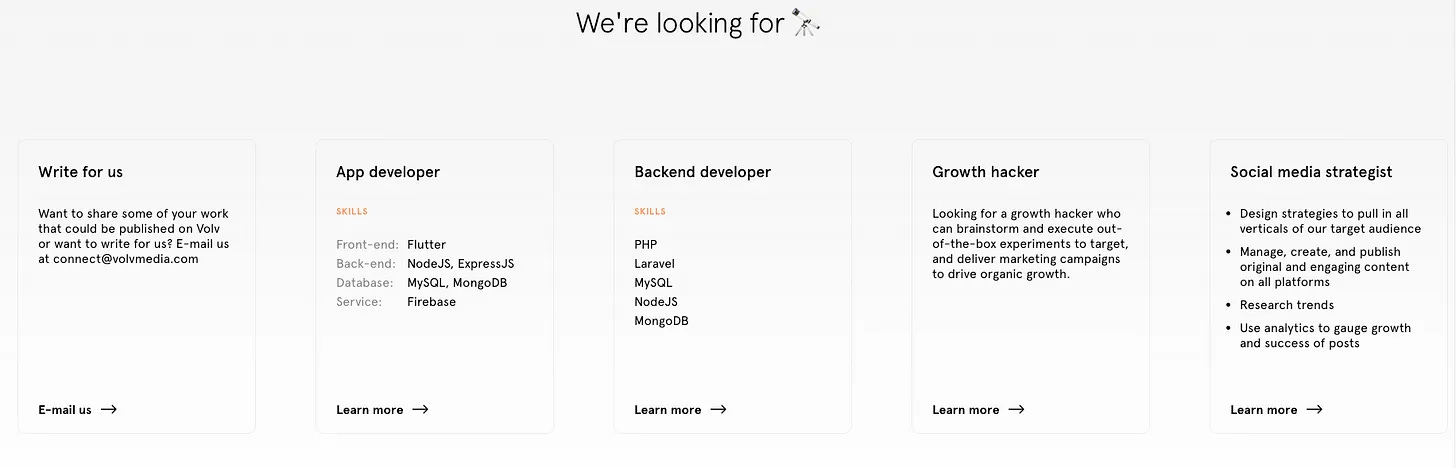
Task: Select the App developer card title
Action: [x=388, y=172]
